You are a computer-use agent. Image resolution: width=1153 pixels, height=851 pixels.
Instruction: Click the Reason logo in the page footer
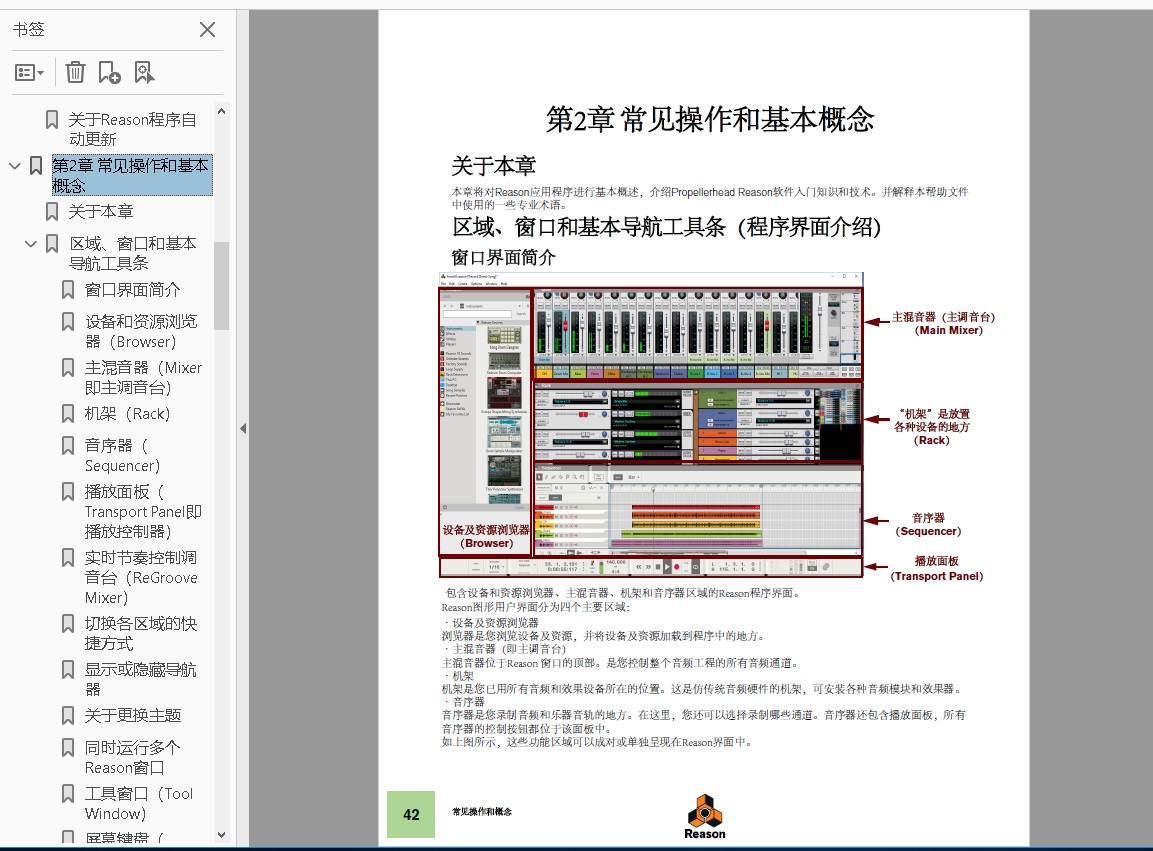coord(704,817)
